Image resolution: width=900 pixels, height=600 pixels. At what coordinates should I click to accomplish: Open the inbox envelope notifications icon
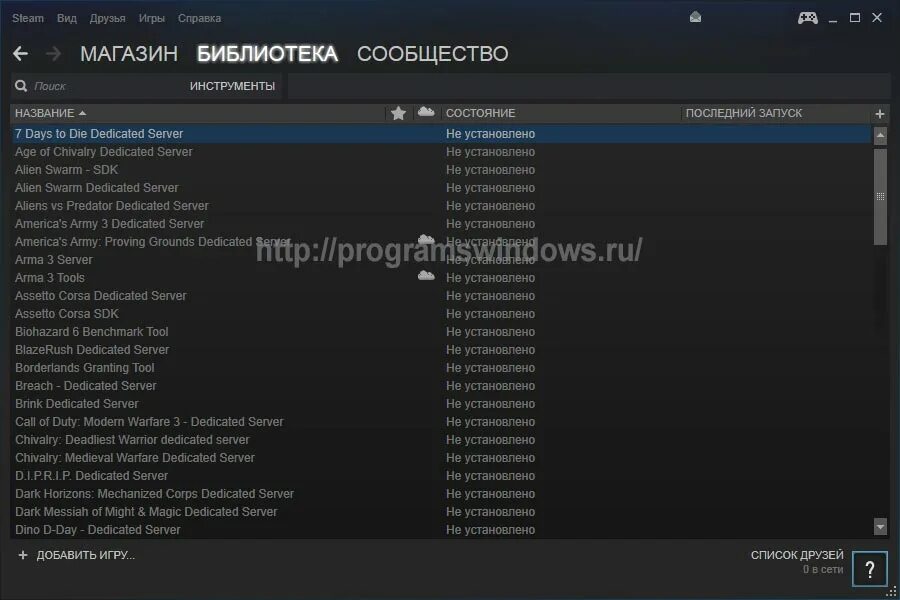point(695,17)
